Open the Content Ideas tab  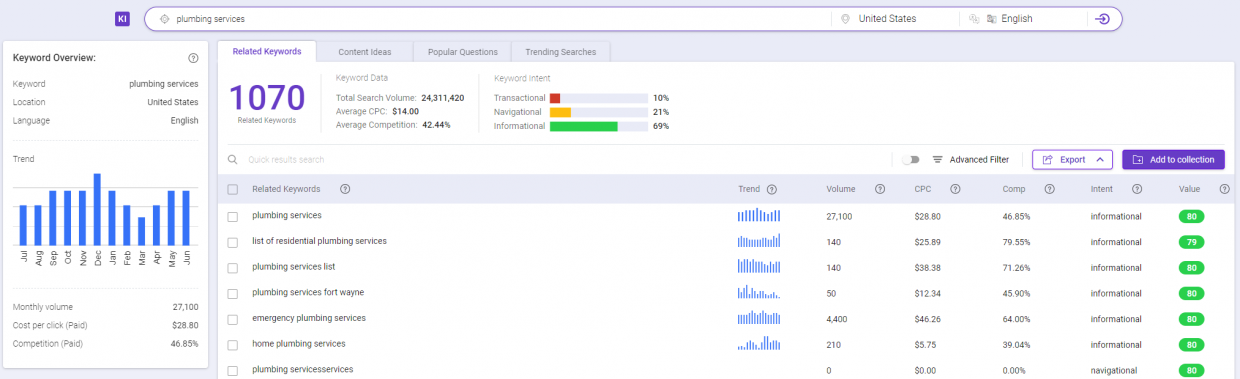pos(364,51)
